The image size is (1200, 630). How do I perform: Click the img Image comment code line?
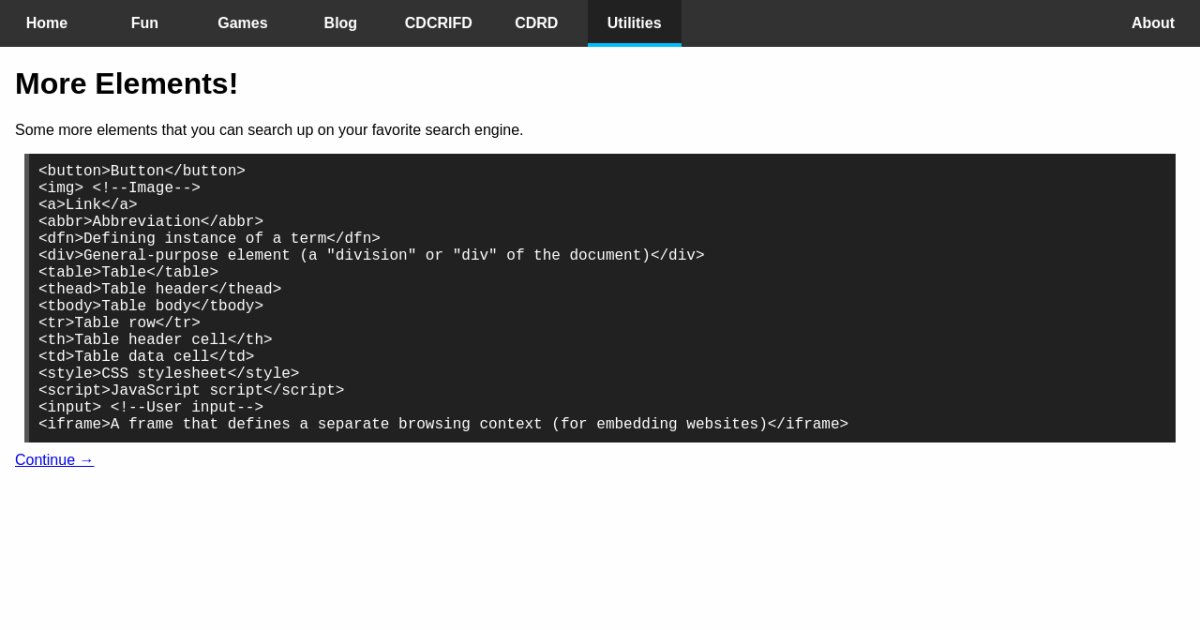[x=119, y=188]
